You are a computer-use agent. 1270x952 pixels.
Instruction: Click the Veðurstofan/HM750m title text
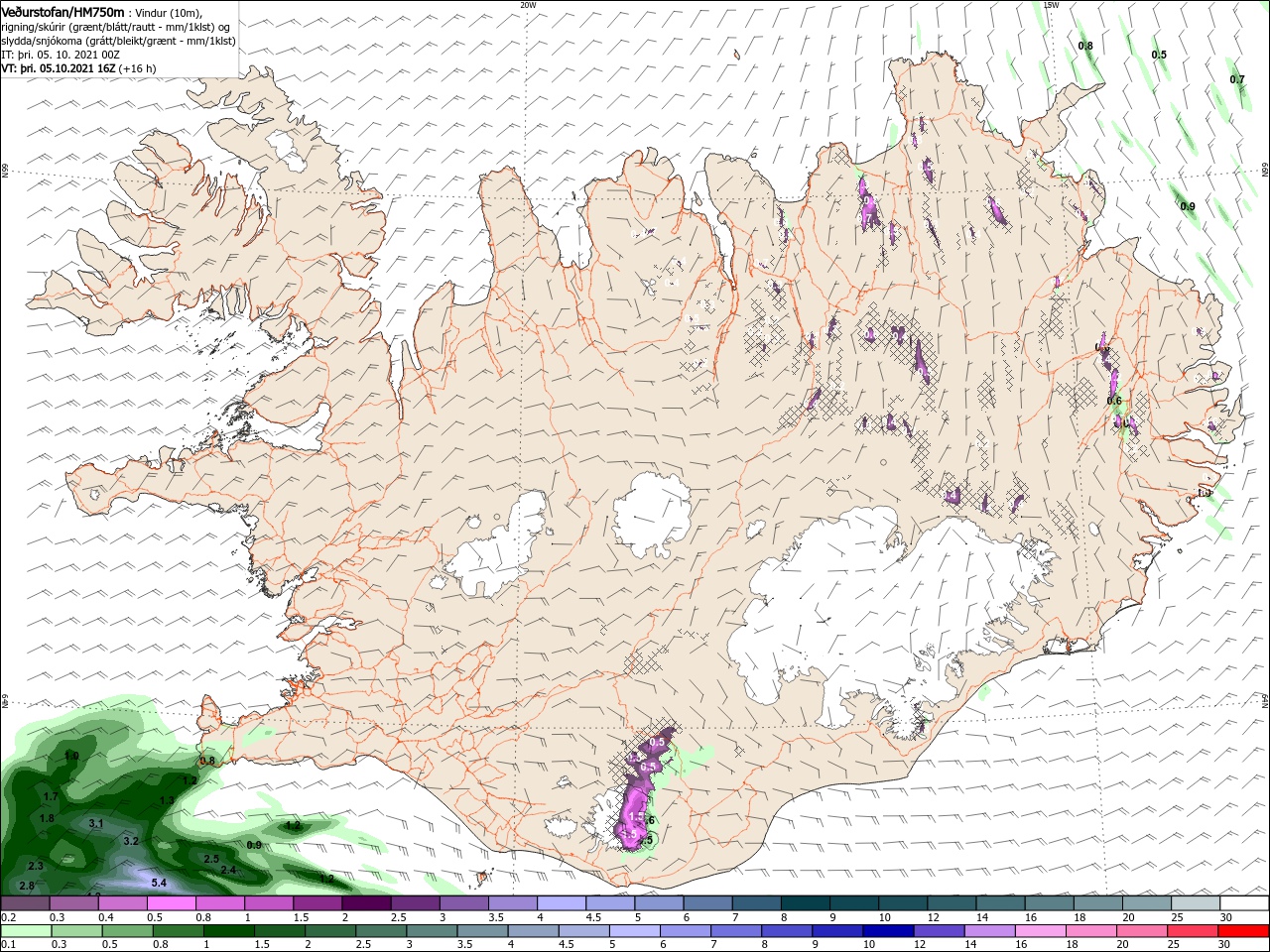63,12
